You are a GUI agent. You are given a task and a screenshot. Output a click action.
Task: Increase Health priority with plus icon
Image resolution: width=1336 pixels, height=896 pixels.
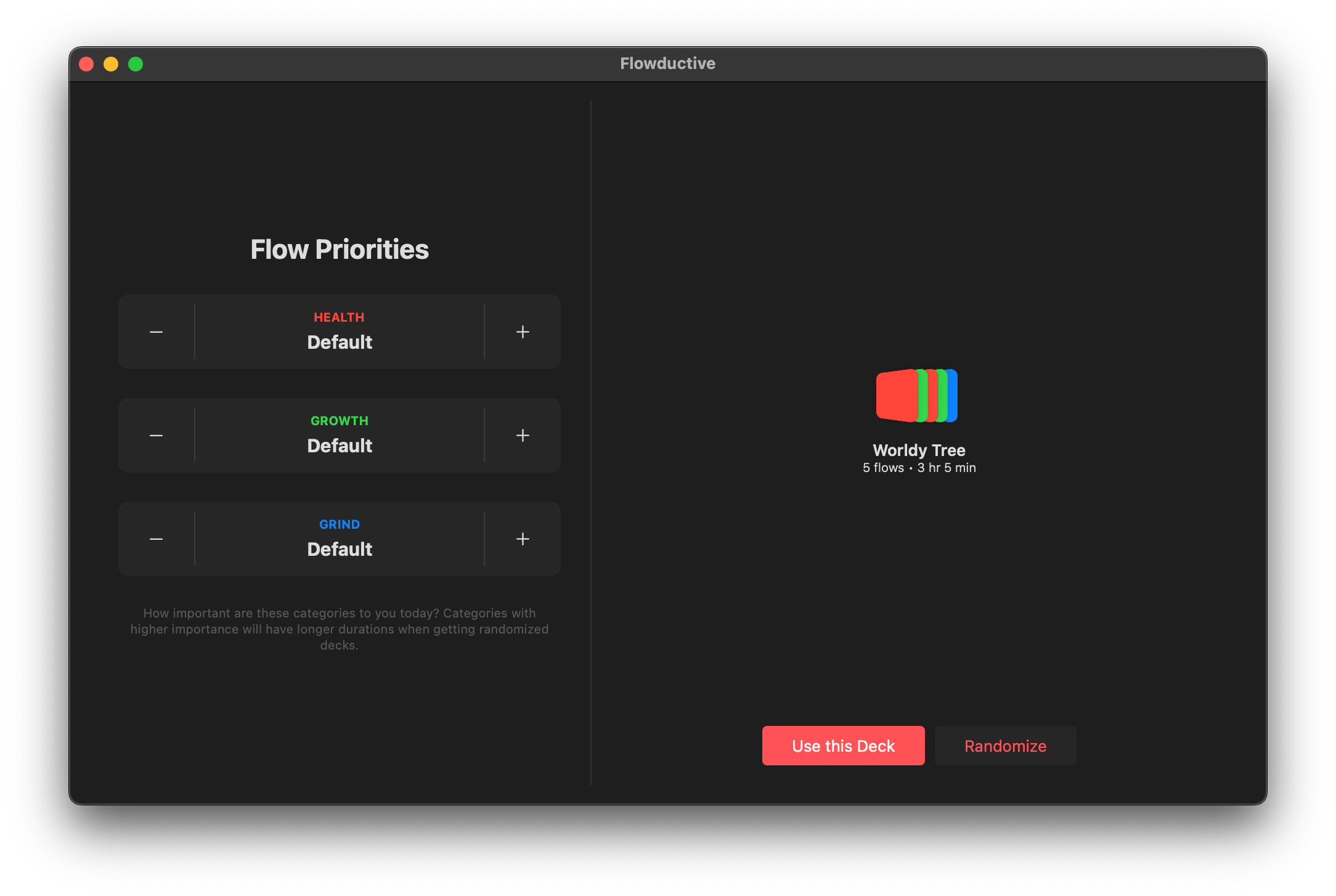(523, 332)
